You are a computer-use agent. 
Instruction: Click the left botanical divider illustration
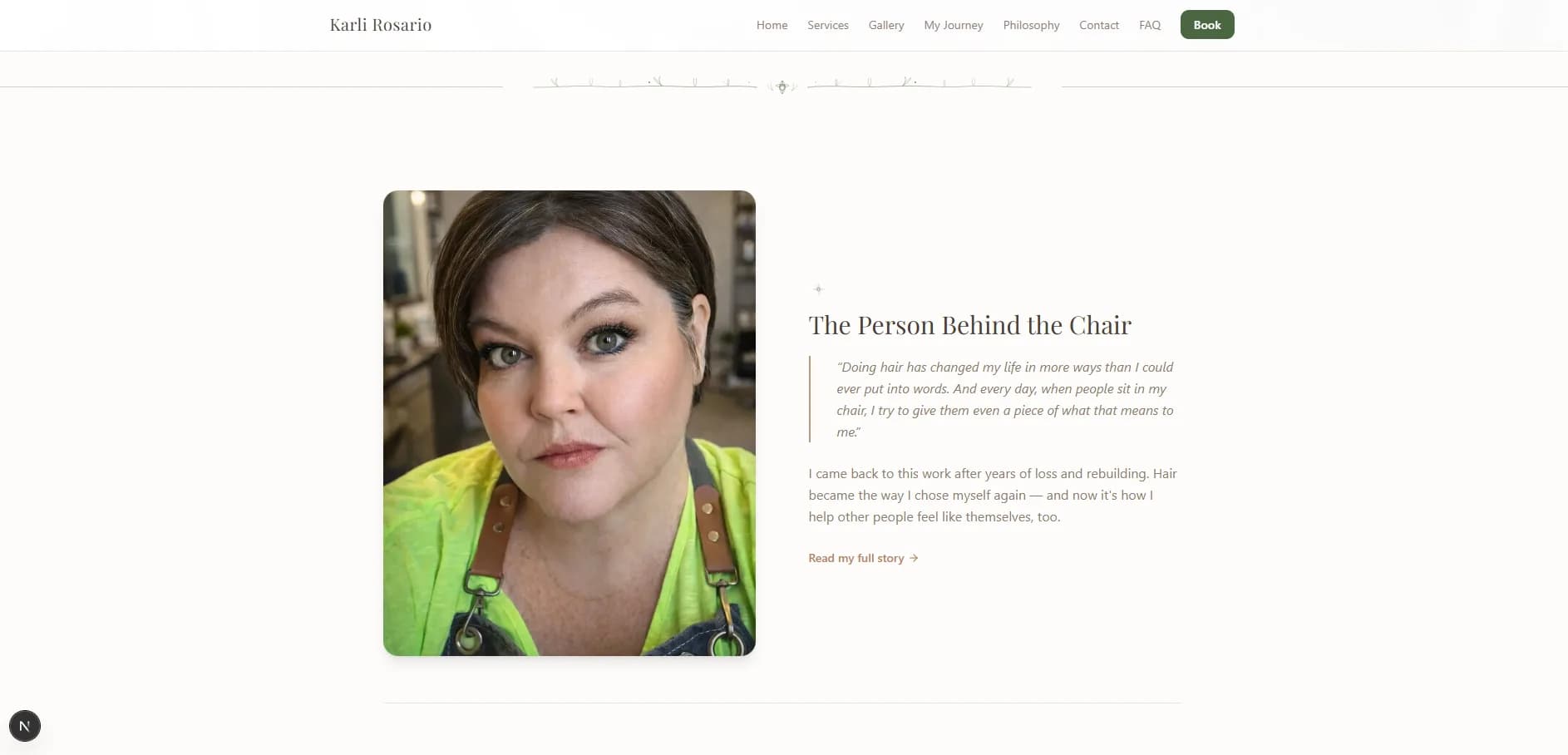click(644, 82)
